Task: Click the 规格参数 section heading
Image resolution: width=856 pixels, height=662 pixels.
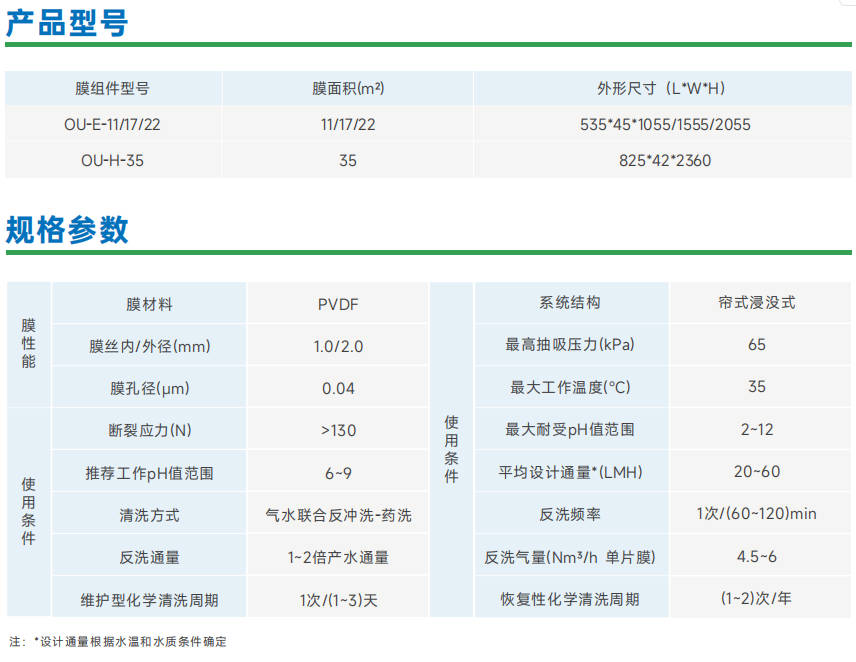Action: 67,229
